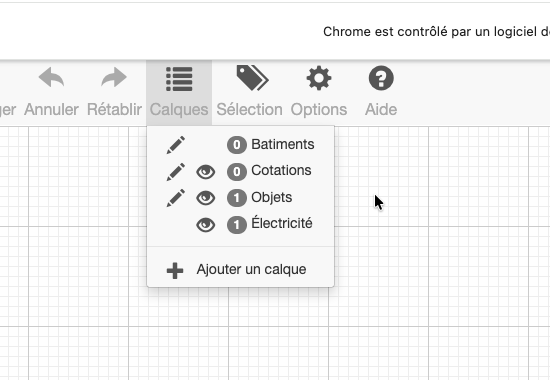Click the pencil icon for Batiments layer
The width and height of the screenshot is (550, 380).
point(176,145)
